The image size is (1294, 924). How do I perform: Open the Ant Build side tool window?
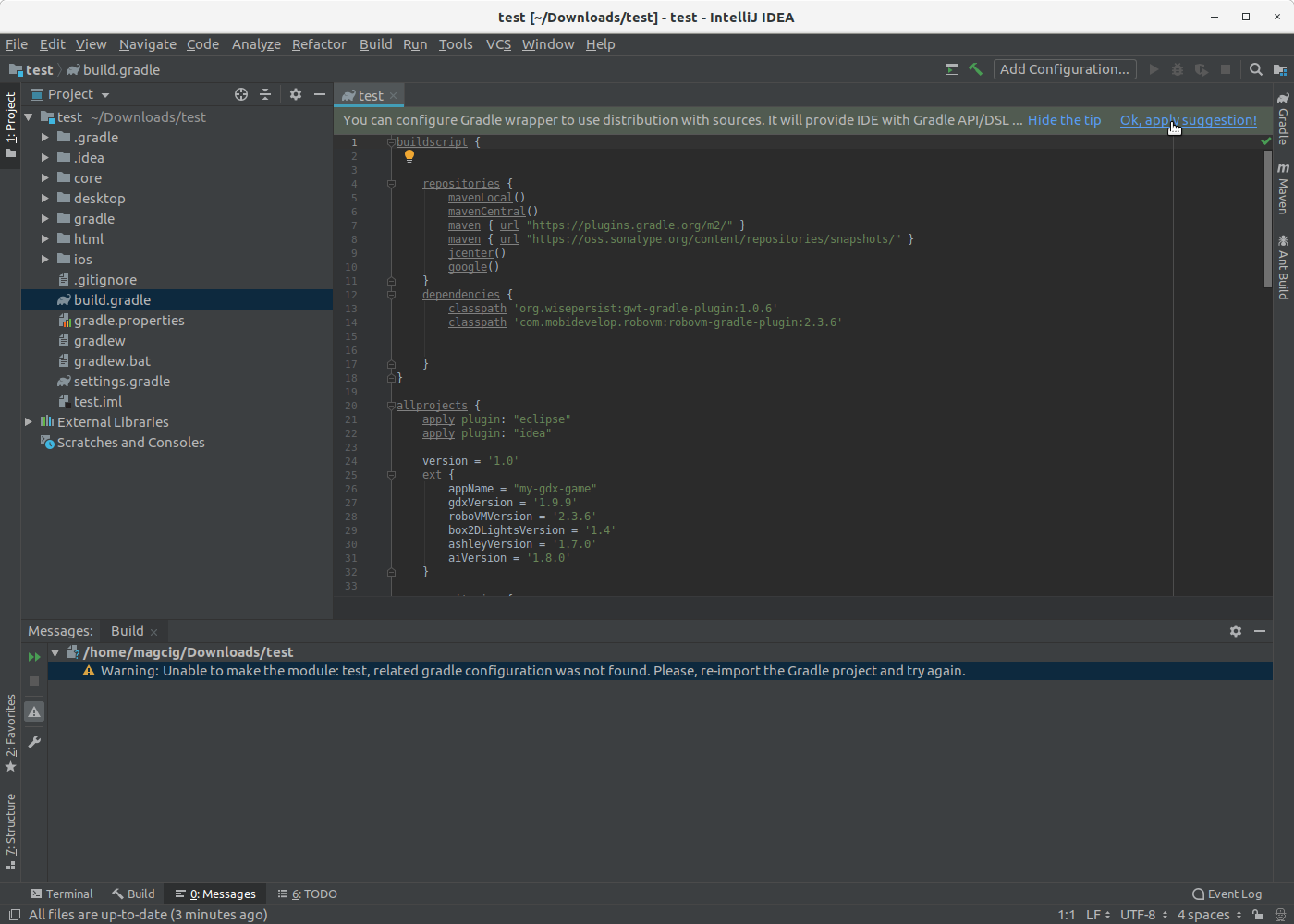(x=1283, y=267)
